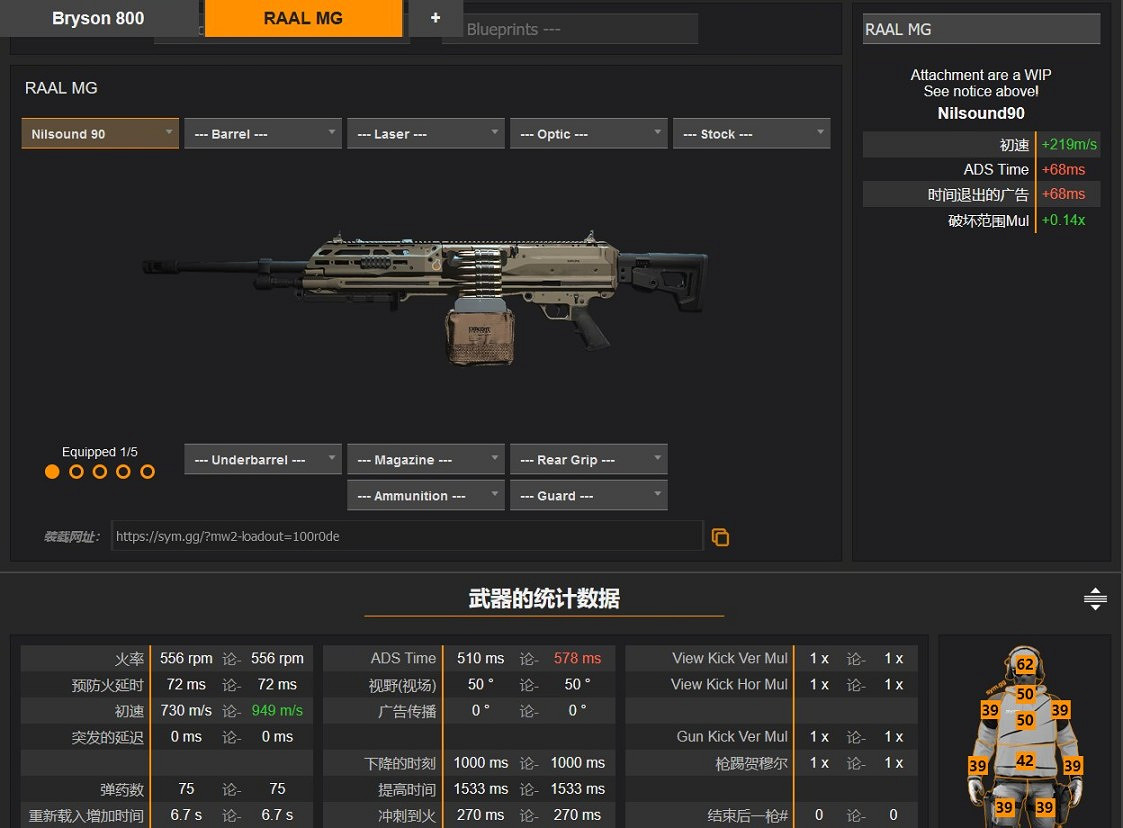Click the RAAL MG header in the right panel

pos(981,30)
